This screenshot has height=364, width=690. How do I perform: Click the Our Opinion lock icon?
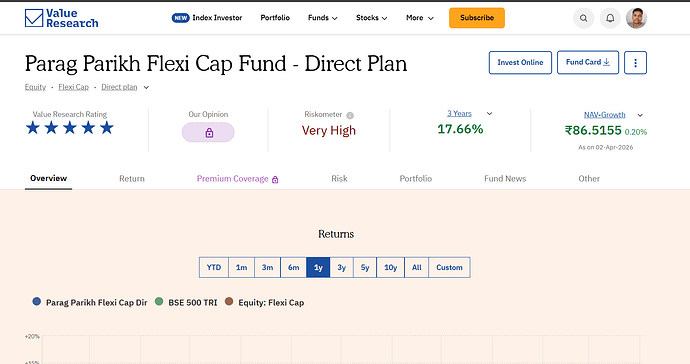(208, 132)
